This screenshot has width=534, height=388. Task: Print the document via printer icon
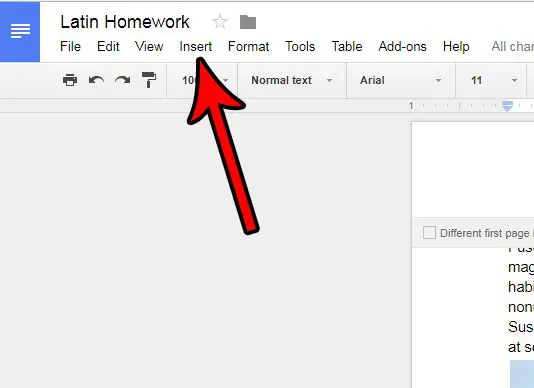click(x=70, y=80)
